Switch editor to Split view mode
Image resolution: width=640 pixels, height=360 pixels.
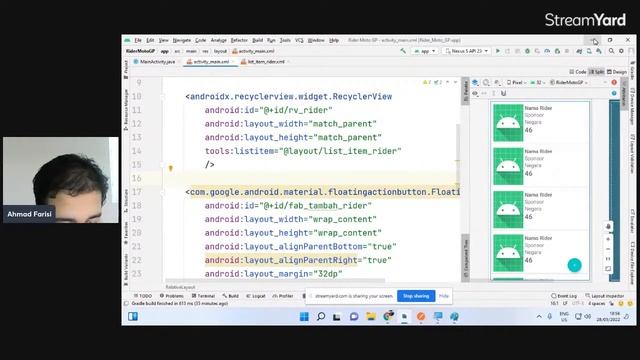[x=597, y=72]
